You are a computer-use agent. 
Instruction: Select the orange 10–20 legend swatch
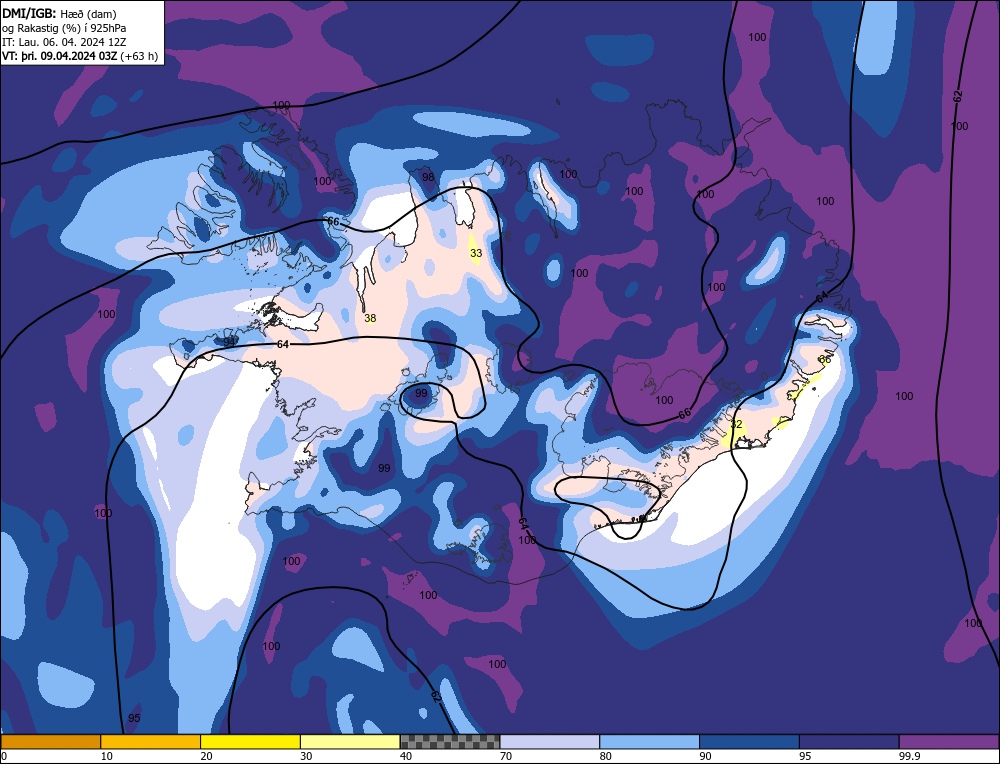click(x=151, y=741)
